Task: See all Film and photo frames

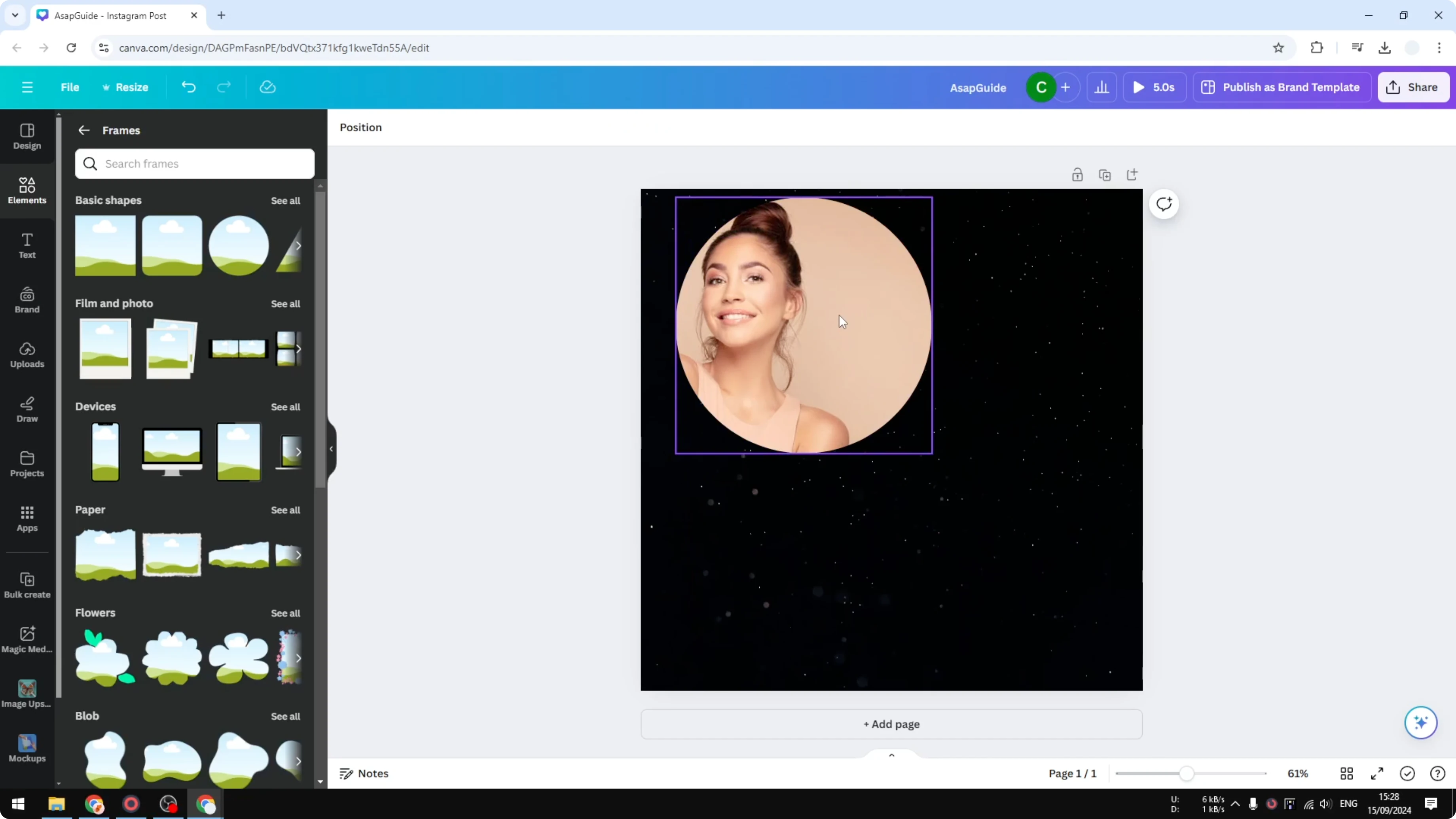Action: (285, 303)
